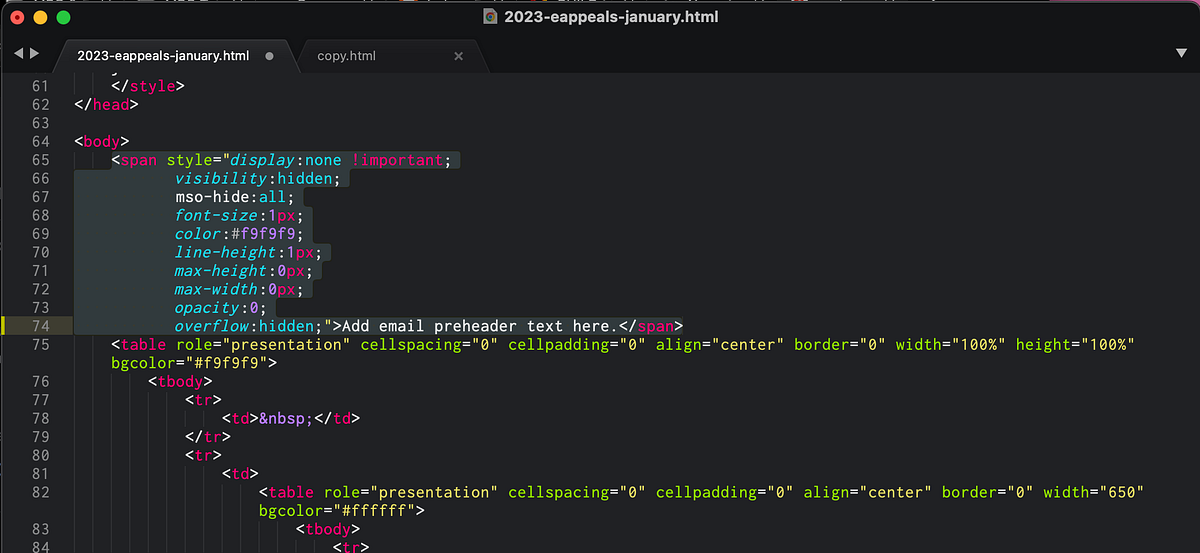Click the &nbsp; entity on line 78
The image size is (1200, 553).
click(286, 418)
